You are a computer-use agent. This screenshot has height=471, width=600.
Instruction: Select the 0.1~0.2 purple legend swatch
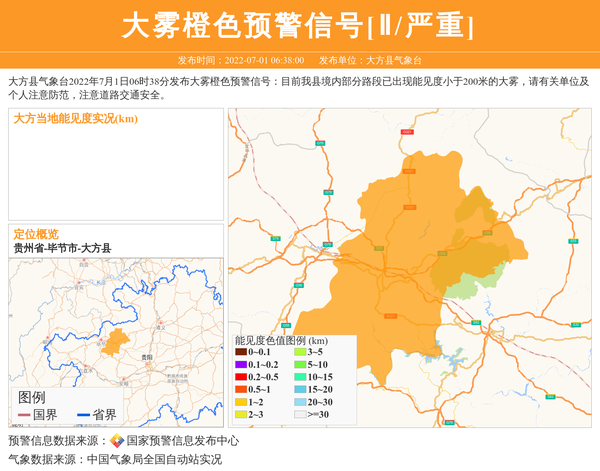click(x=240, y=364)
